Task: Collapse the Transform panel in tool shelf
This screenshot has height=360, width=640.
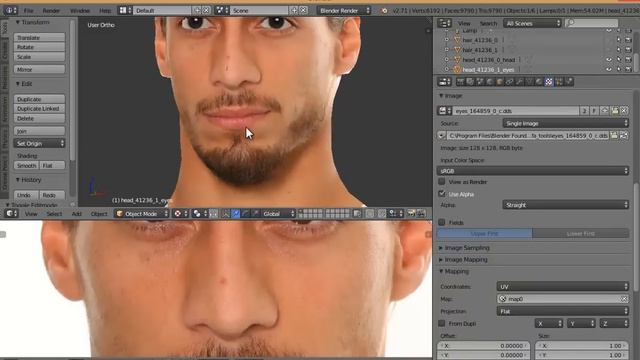Action: click(x=32, y=22)
